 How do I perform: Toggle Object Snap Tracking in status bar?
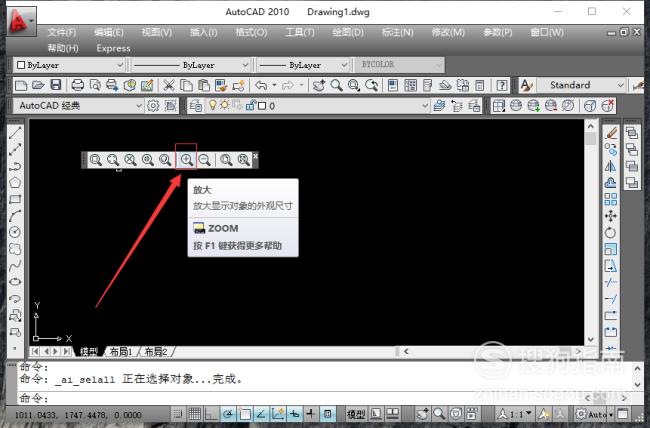(261, 414)
